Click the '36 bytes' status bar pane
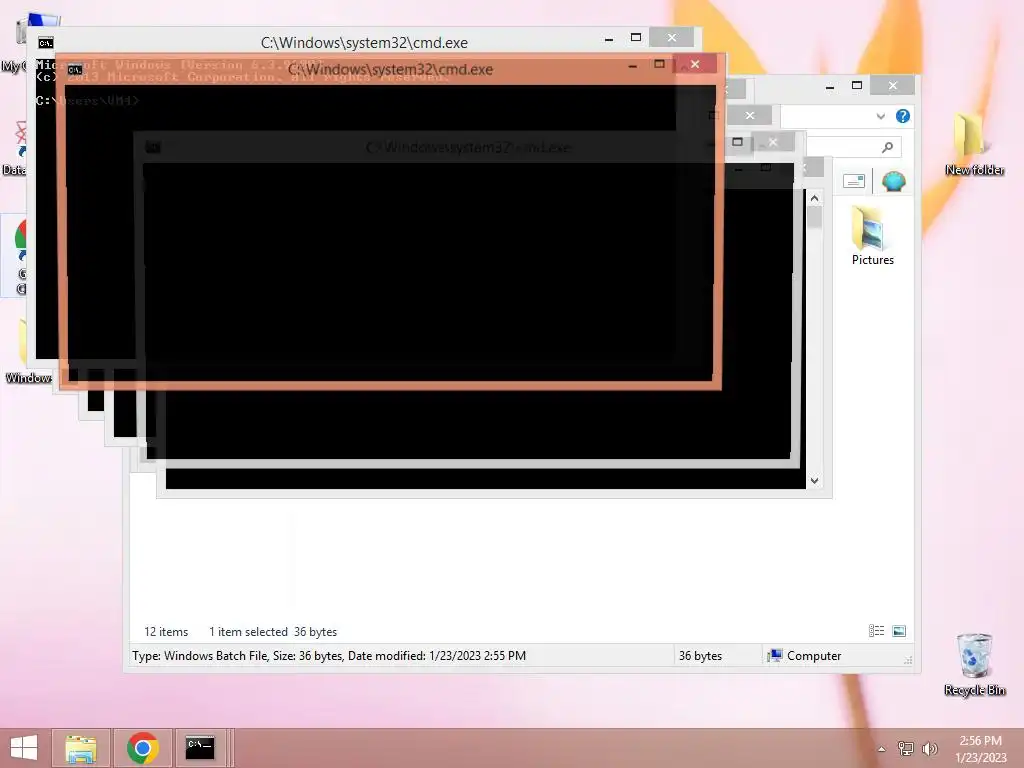The height and width of the screenshot is (768, 1024). 700,656
